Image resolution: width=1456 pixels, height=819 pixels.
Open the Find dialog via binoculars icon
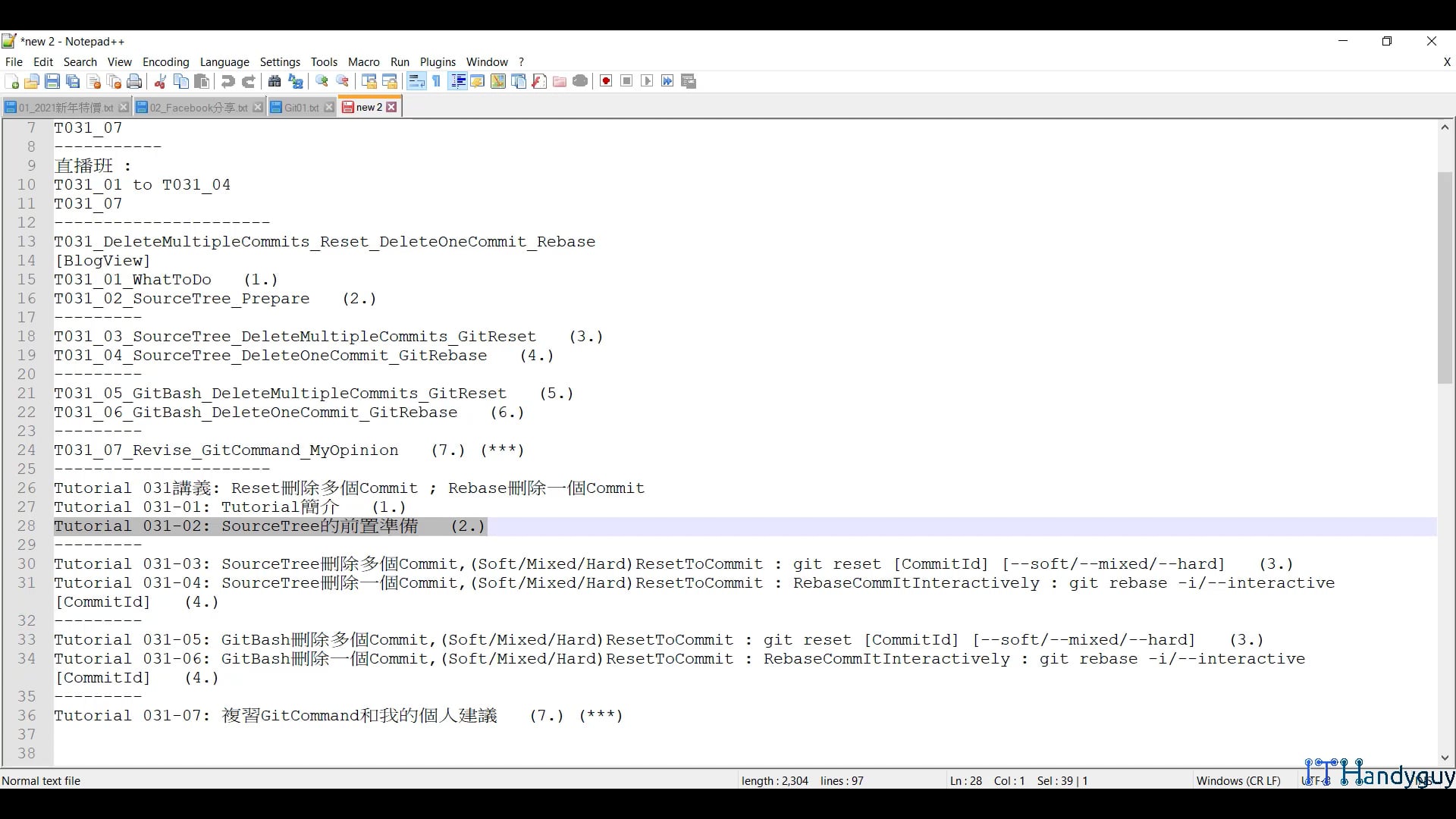pos(275,81)
